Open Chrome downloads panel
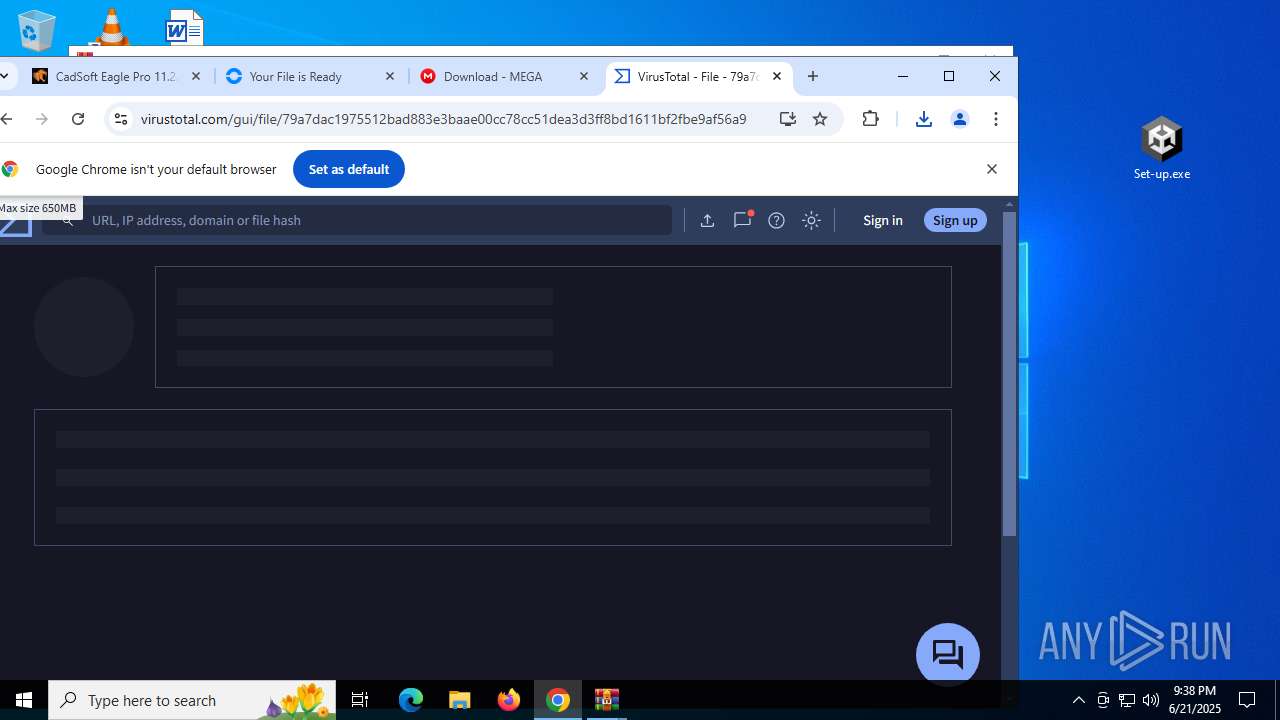This screenshot has width=1280, height=720. click(x=924, y=119)
